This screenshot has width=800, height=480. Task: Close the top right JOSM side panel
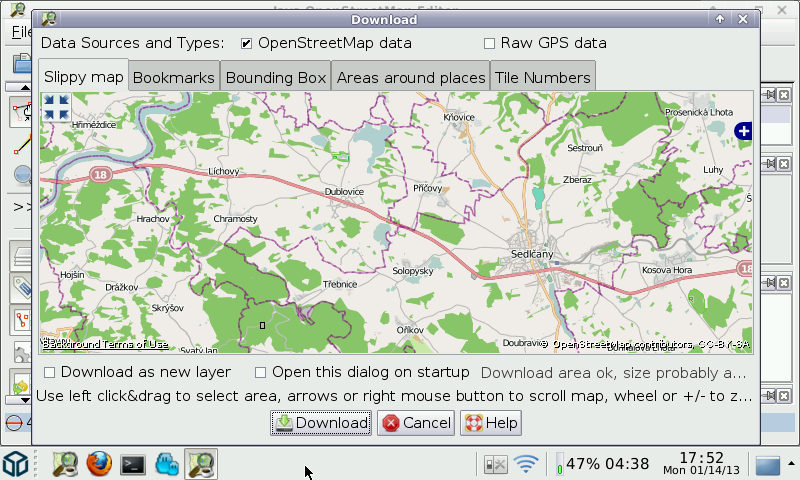point(784,95)
